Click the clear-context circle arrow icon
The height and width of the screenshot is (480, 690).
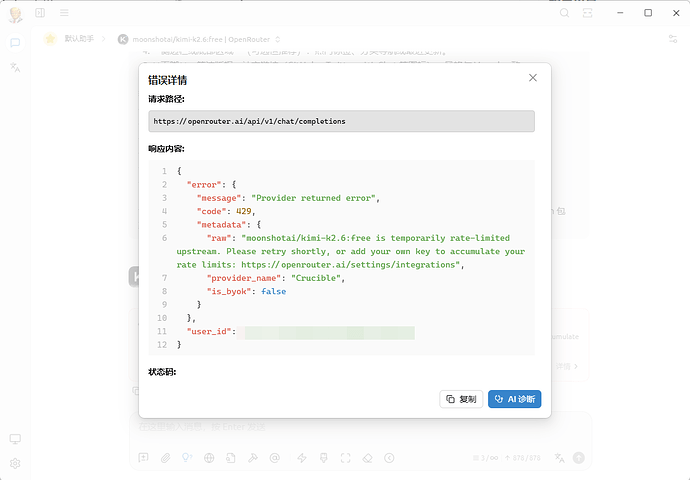[389, 458]
